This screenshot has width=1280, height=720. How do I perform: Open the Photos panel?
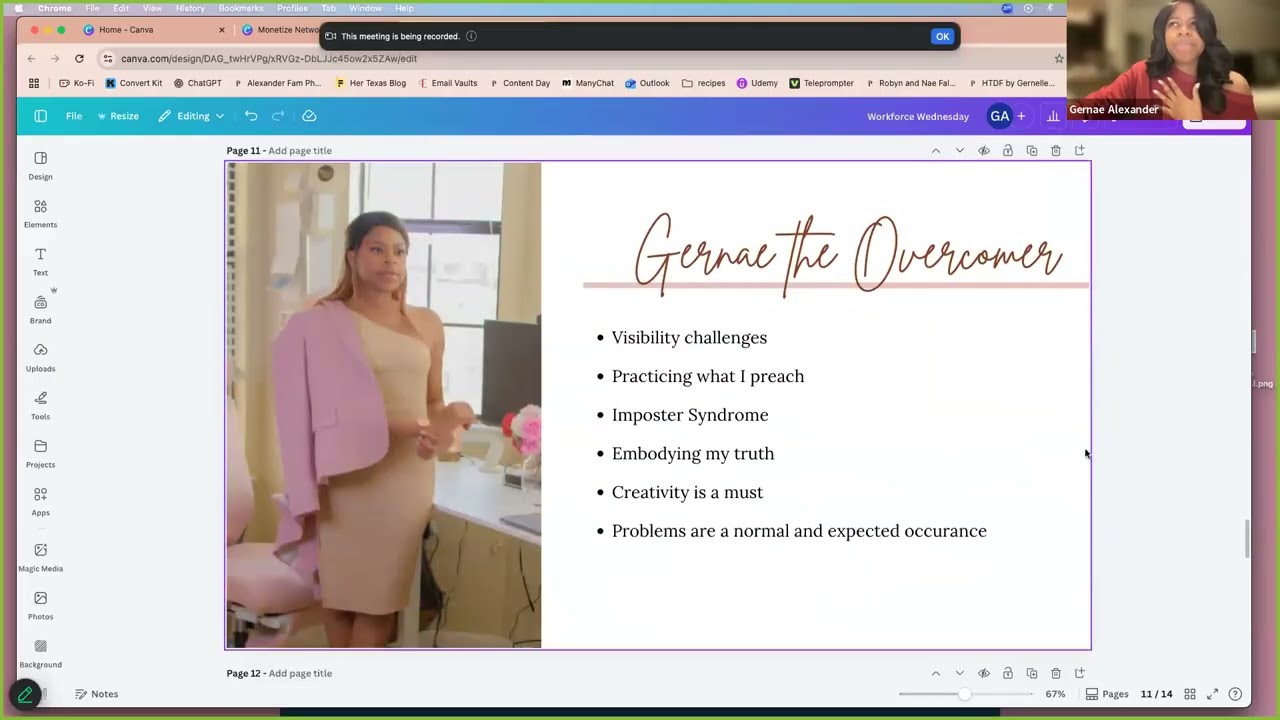tap(40, 606)
